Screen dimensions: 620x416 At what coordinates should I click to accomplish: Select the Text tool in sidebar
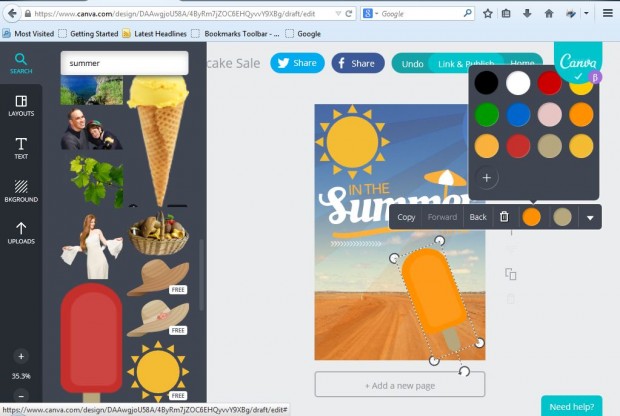pos(21,148)
